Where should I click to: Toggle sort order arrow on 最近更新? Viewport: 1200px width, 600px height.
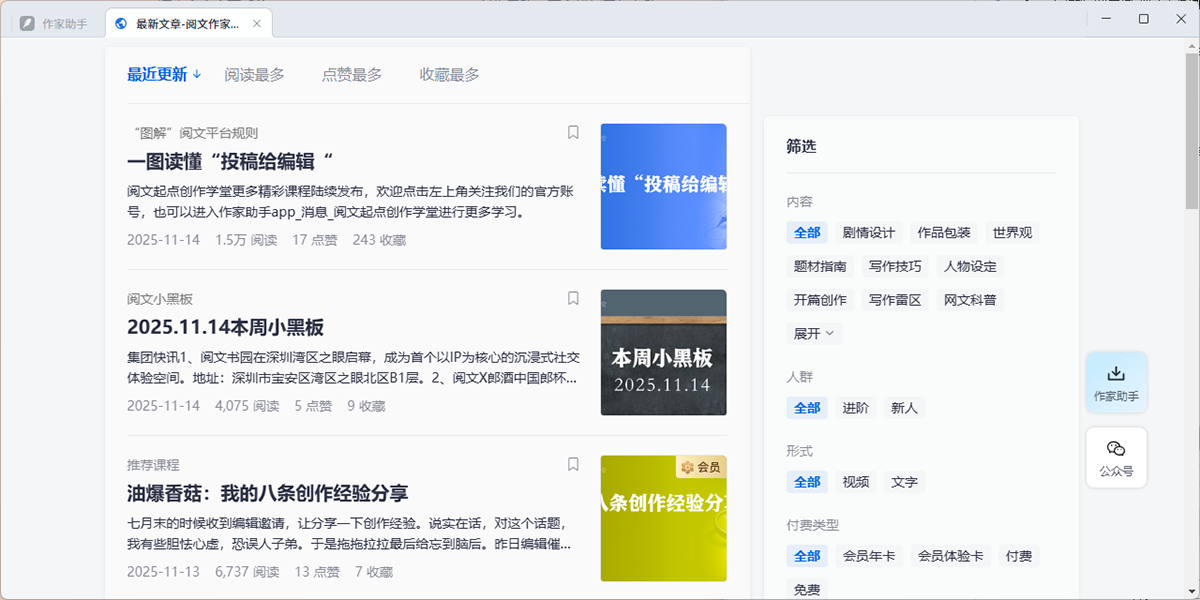(x=197, y=74)
